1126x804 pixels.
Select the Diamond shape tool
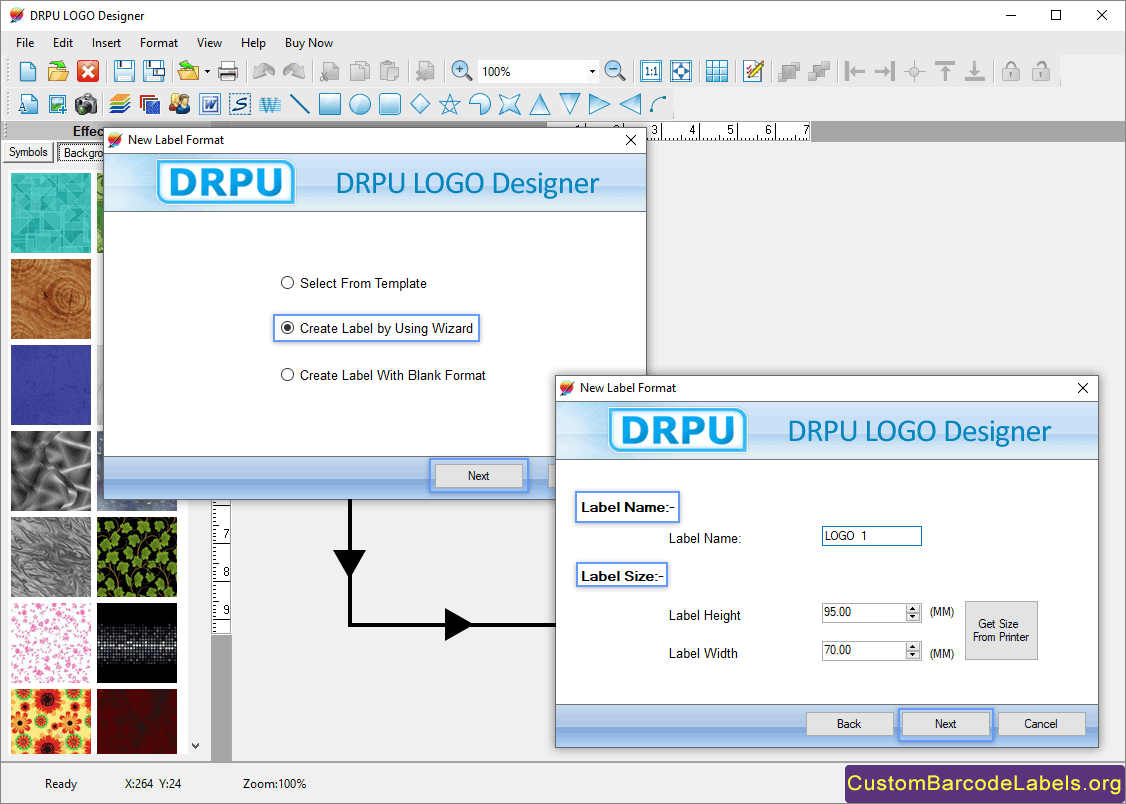click(419, 105)
